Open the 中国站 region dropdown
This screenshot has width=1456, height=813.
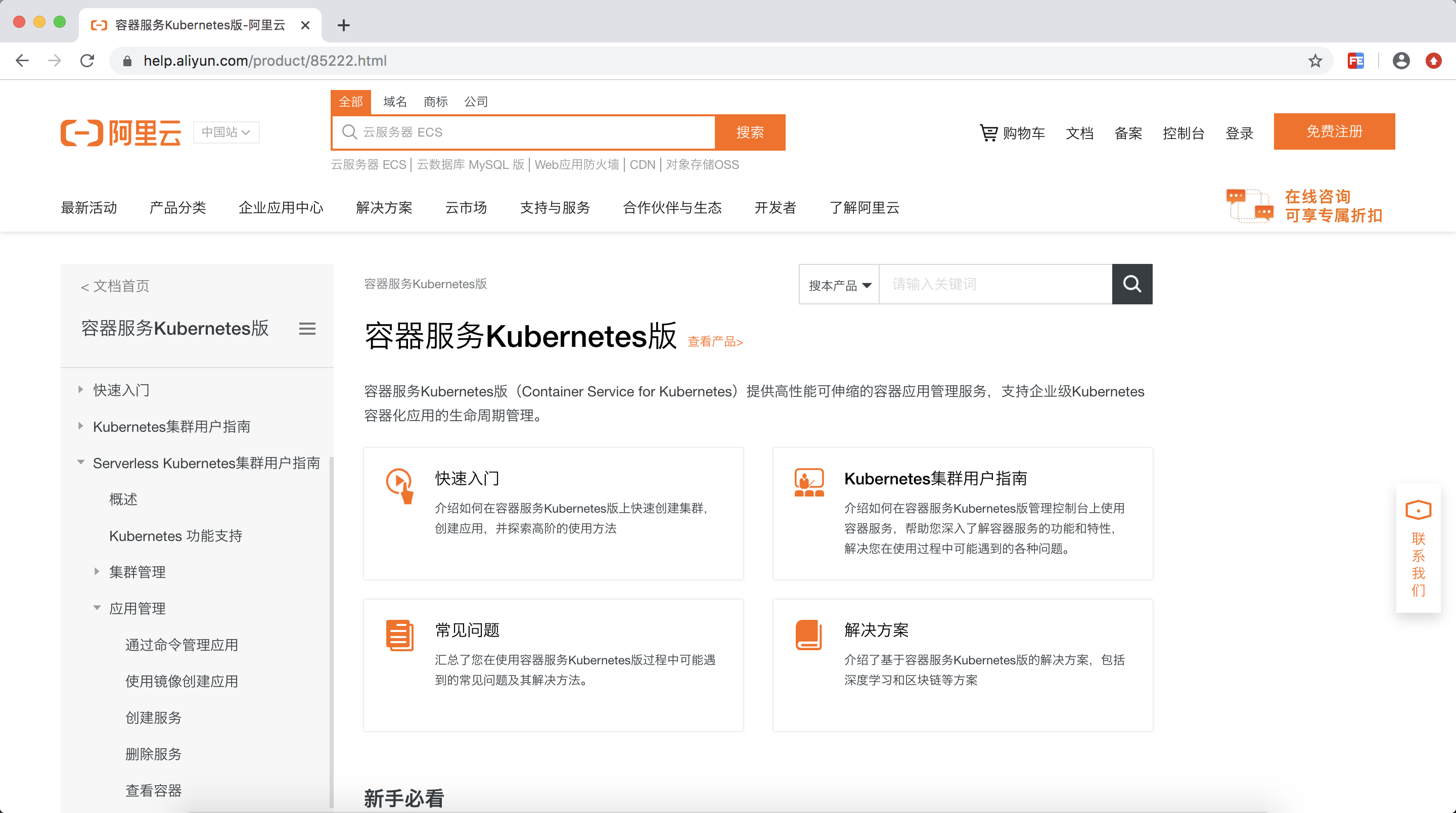[226, 132]
